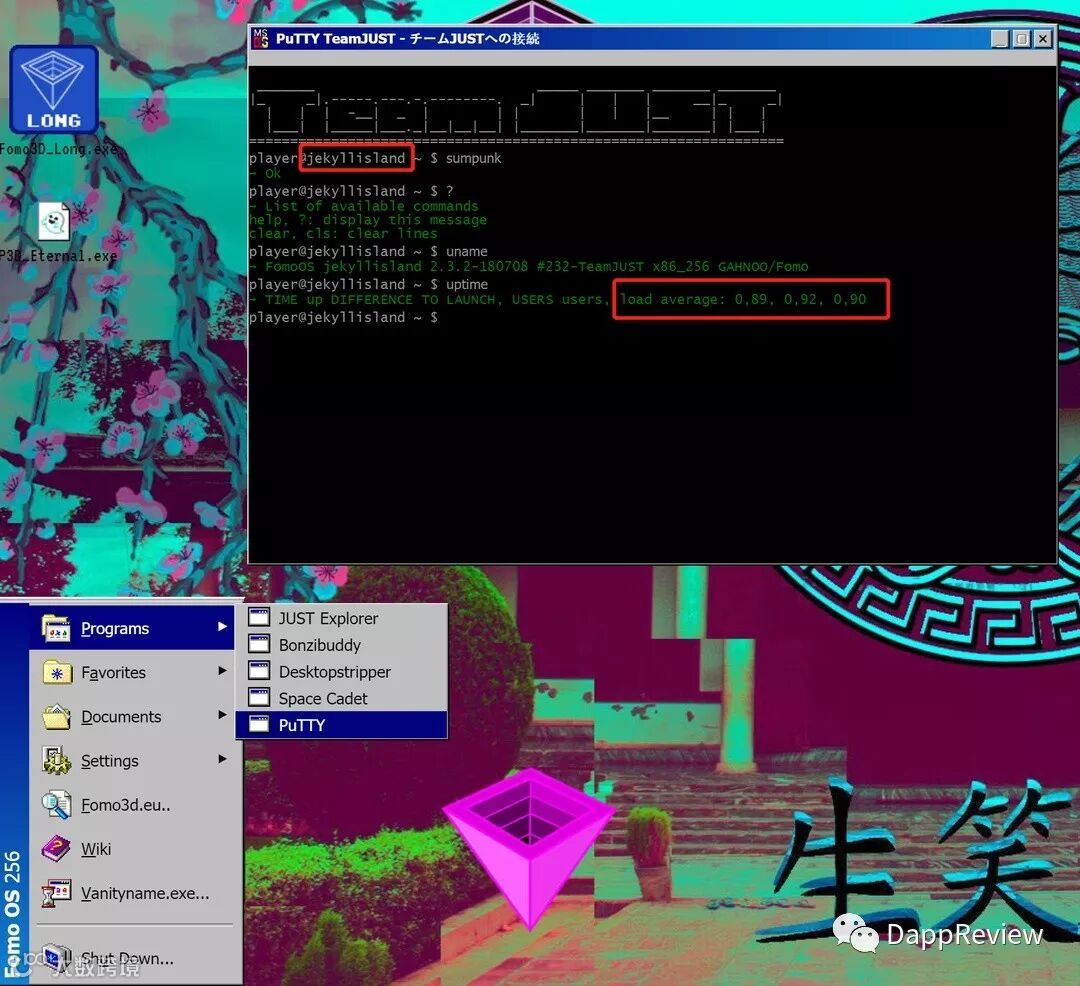
Task: Click the Vanityname.exe run icon
Action: point(56,893)
